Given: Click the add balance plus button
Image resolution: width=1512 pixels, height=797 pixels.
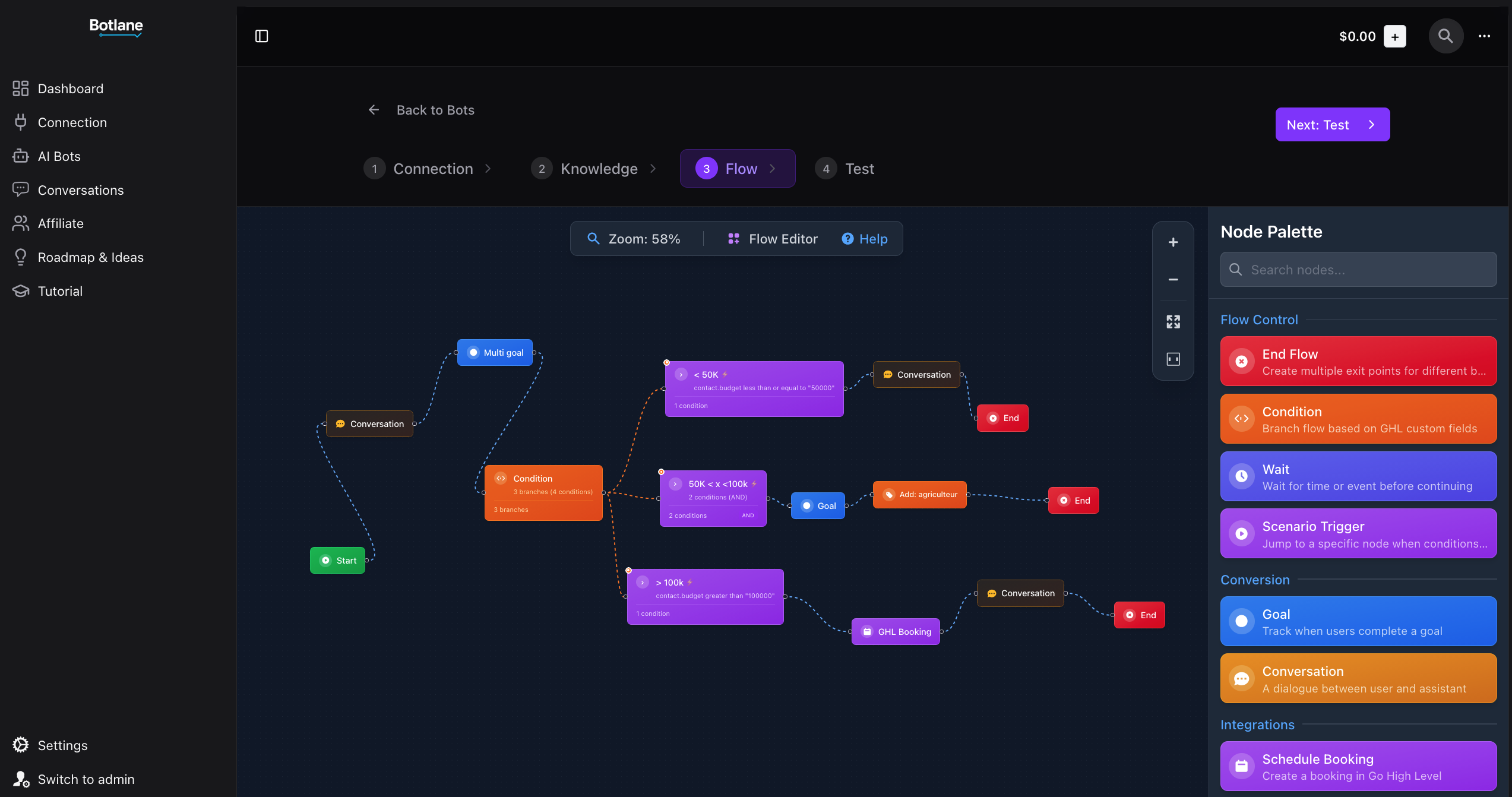Looking at the screenshot, I should pyautogui.click(x=1394, y=36).
